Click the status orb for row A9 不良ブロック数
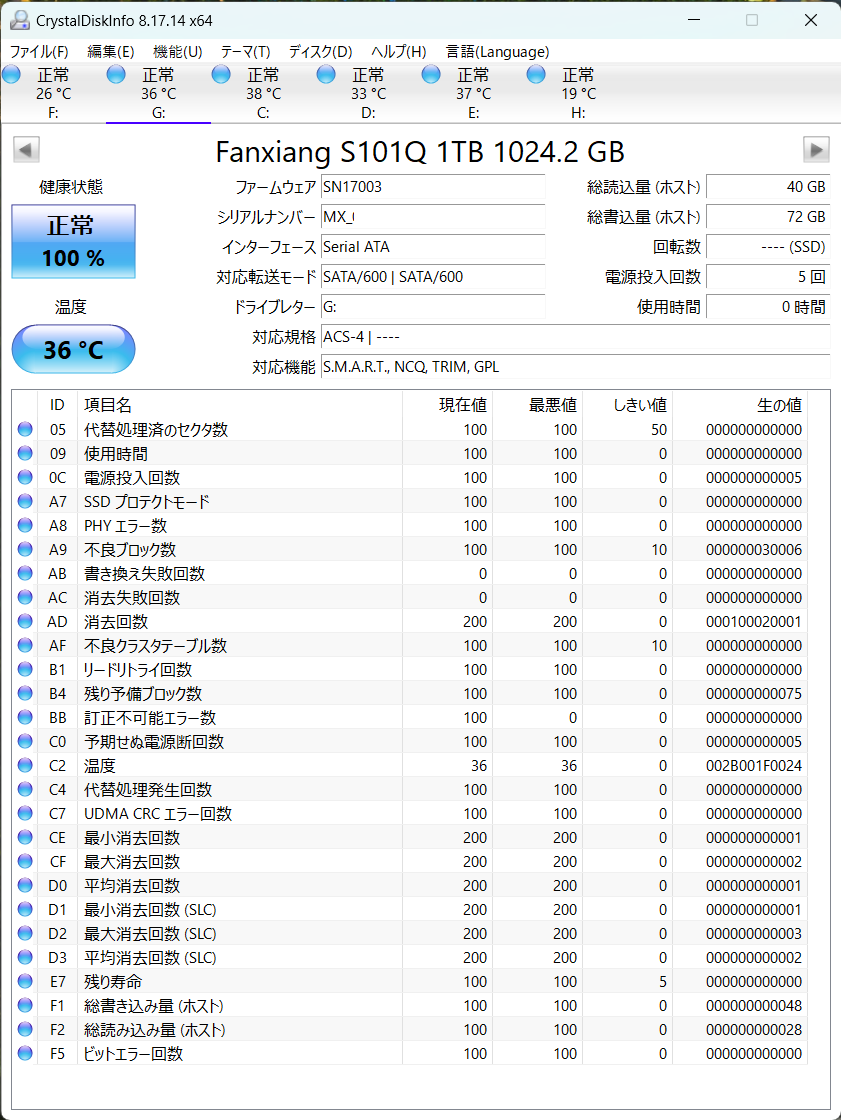The image size is (841, 1120). click(25, 549)
